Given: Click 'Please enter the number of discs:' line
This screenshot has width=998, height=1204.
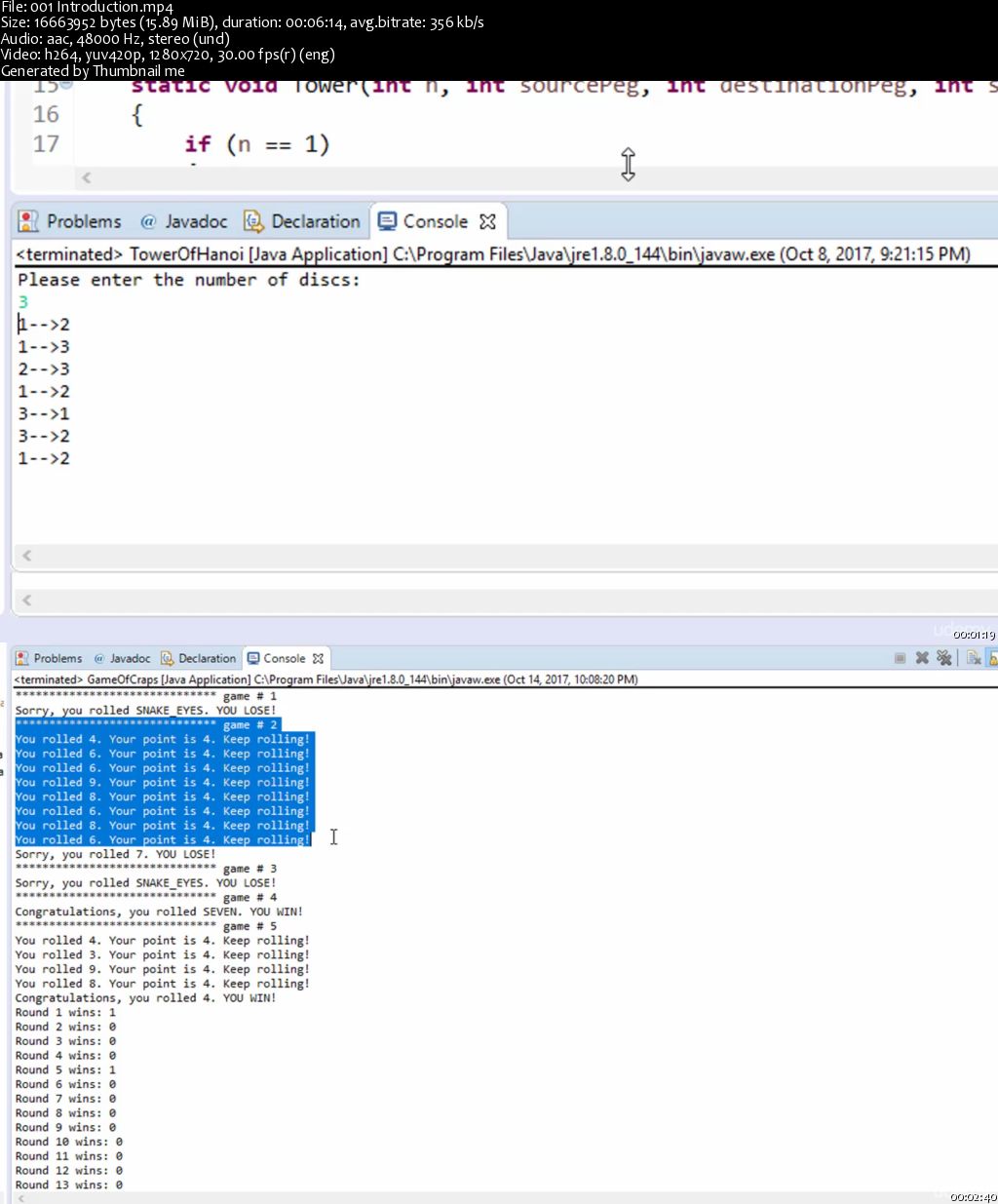Looking at the screenshot, I should click(x=189, y=280).
